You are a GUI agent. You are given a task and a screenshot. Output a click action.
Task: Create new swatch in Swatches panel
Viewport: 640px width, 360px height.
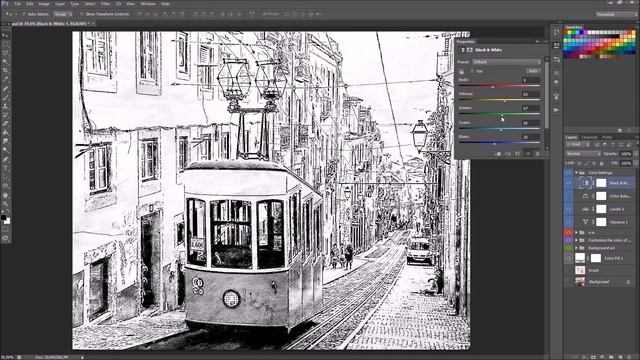pyautogui.click(x=620, y=131)
